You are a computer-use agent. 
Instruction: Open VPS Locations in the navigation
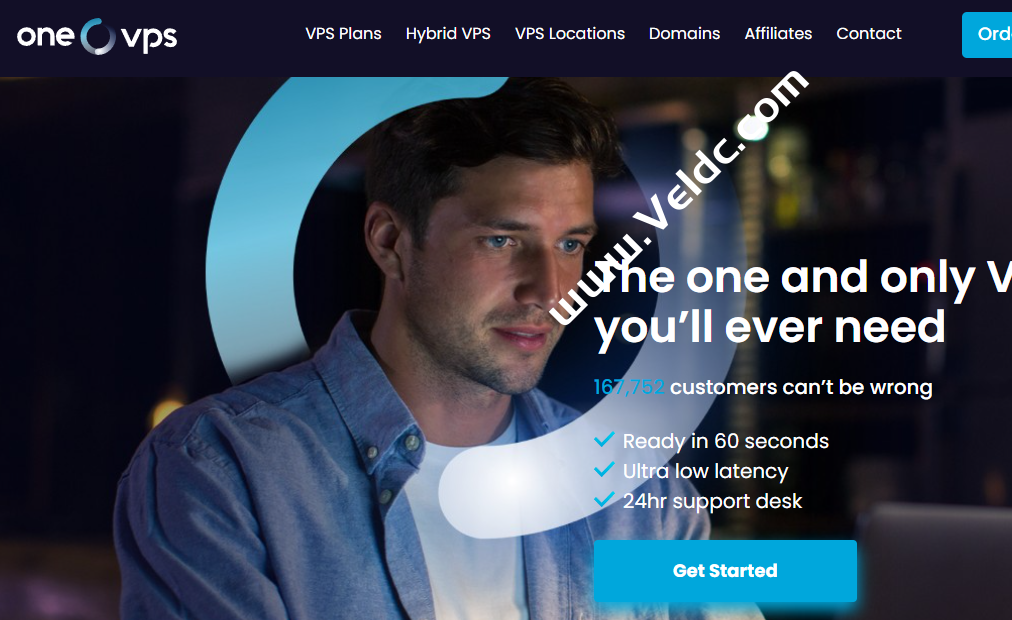click(x=570, y=34)
